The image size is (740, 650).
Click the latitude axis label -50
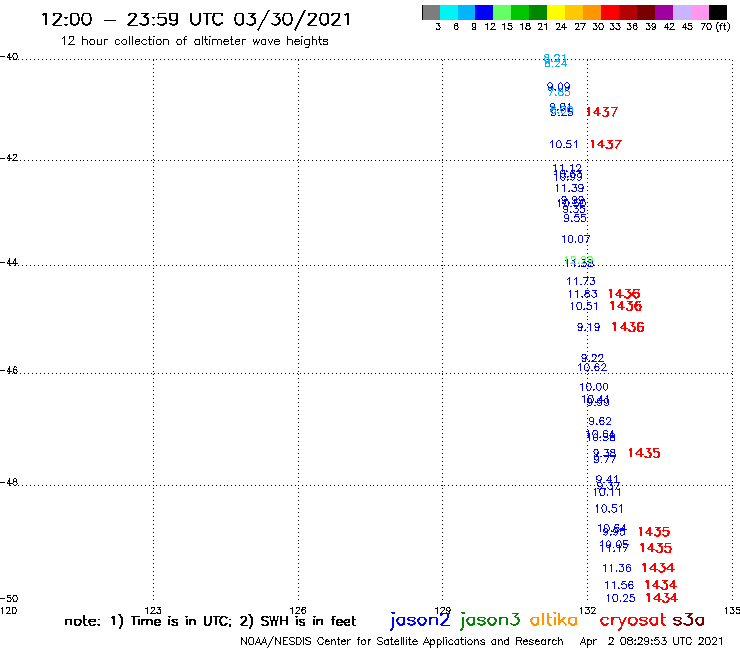[x=9, y=599]
